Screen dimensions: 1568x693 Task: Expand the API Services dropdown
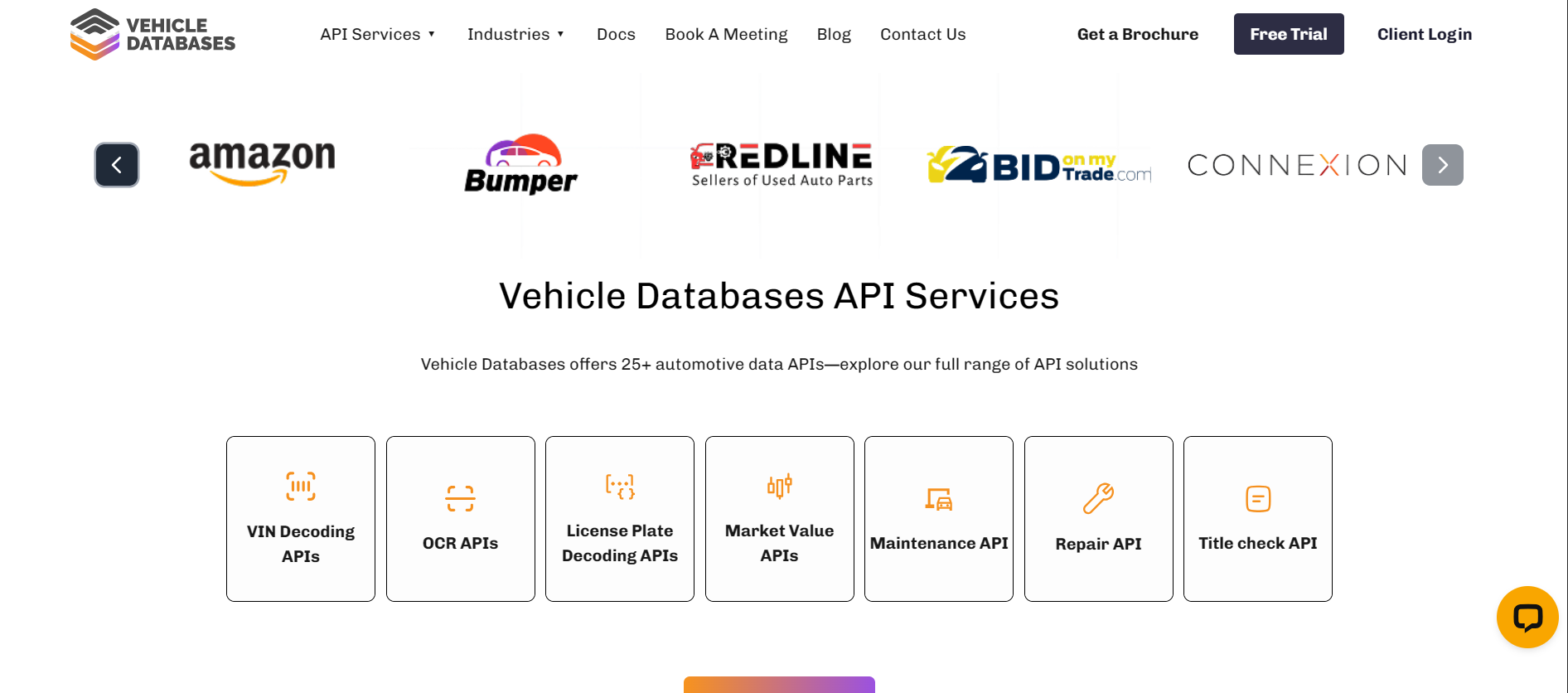click(378, 34)
